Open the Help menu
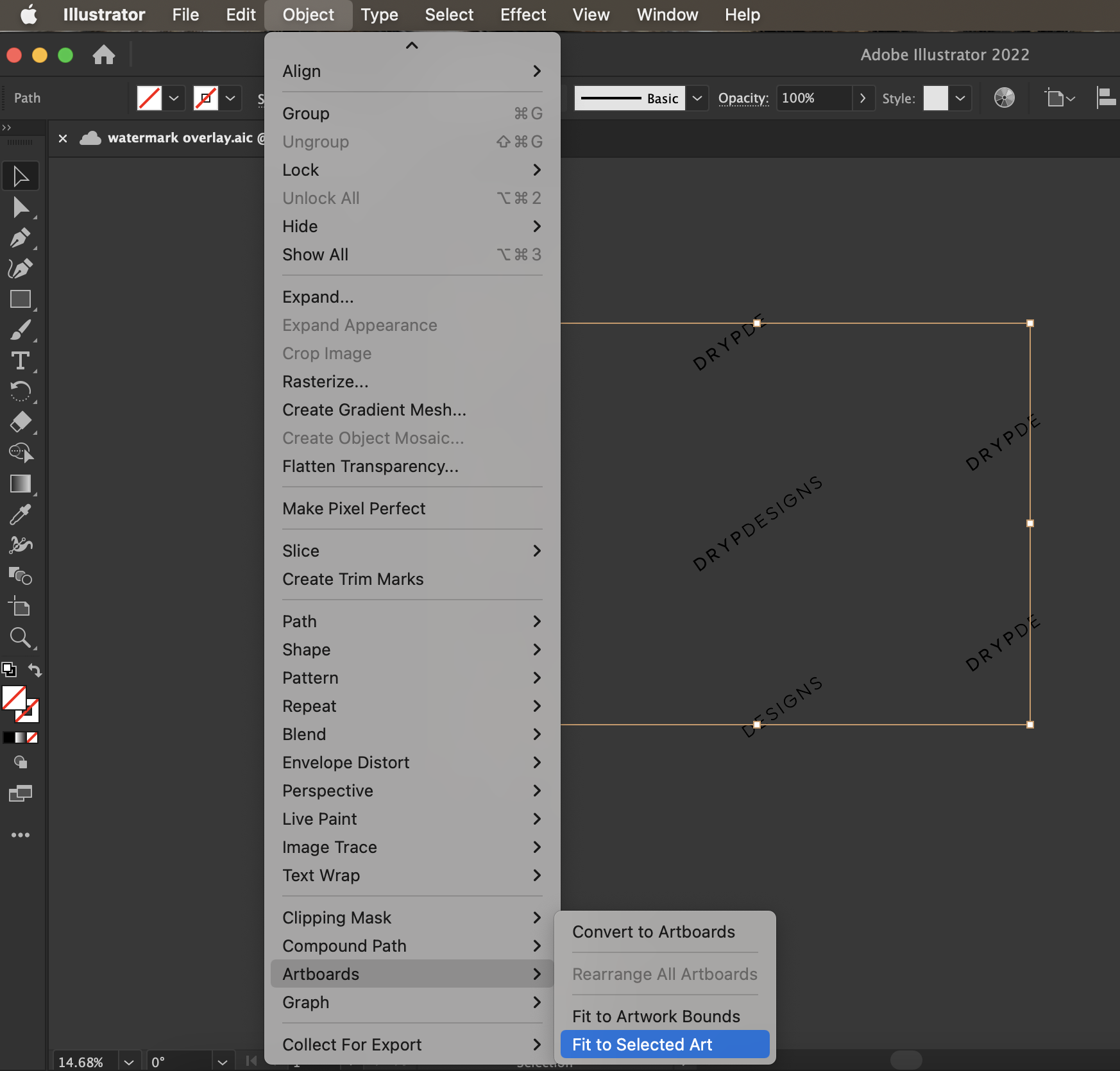Image resolution: width=1120 pixels, height=1071 pixels. pyautogui.click(x=742, y=15)
